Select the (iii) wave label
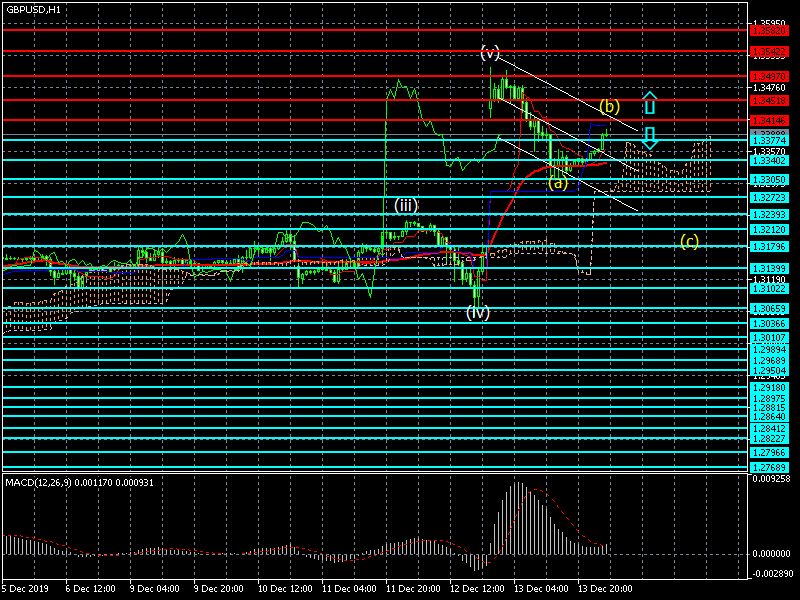The image size is (800, 600). 405,205
